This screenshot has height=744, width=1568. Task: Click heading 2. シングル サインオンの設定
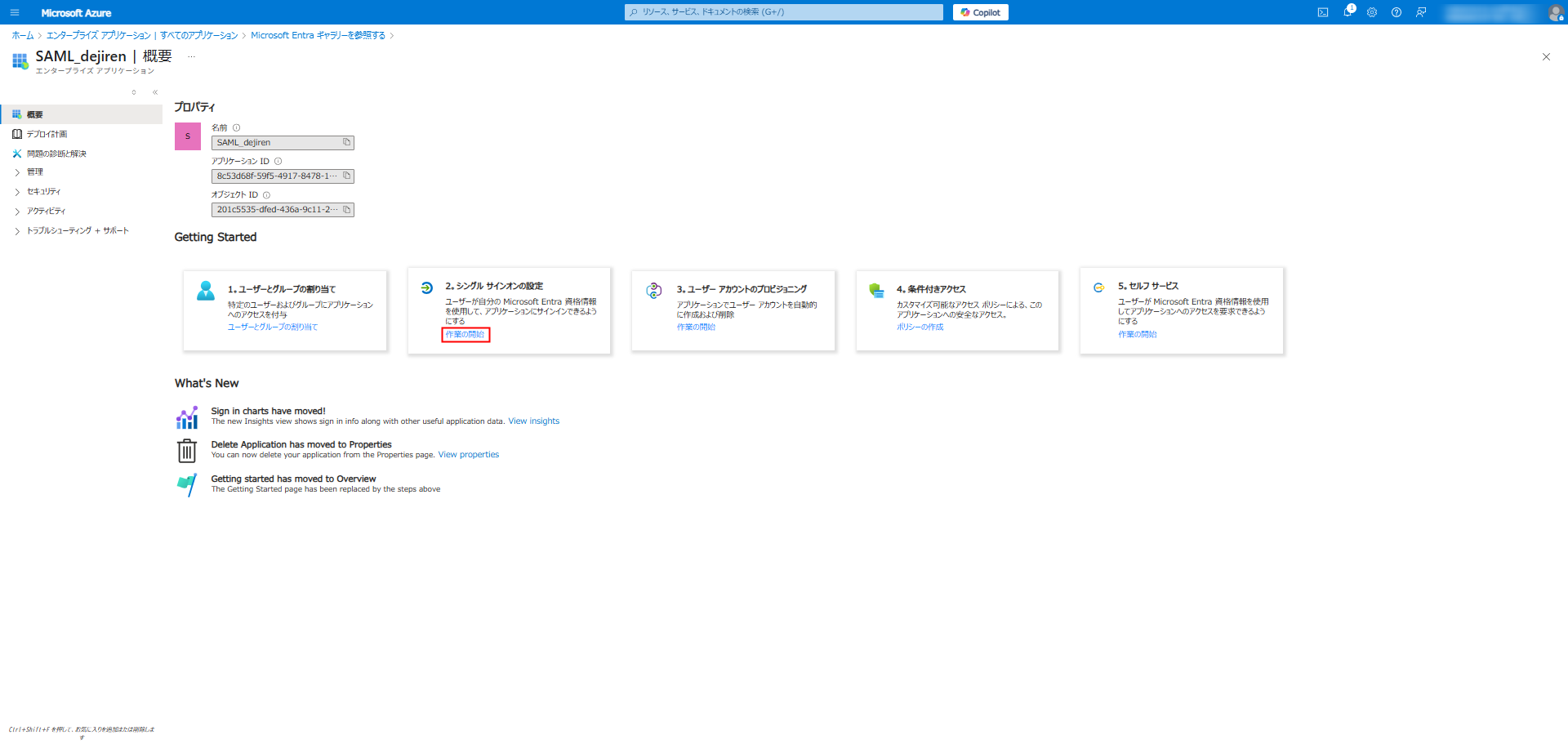[494, 286]
